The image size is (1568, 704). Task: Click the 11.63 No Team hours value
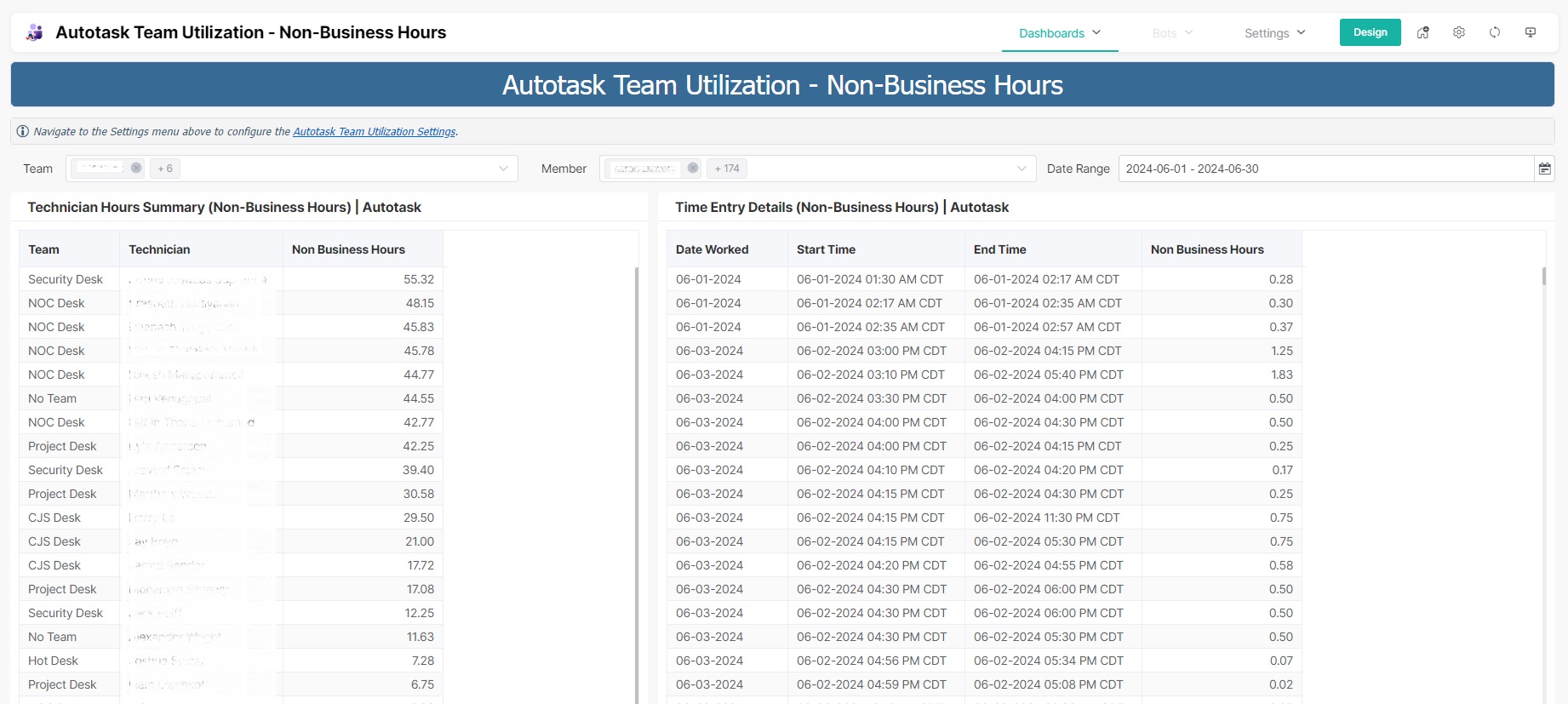tap(363, 637)
